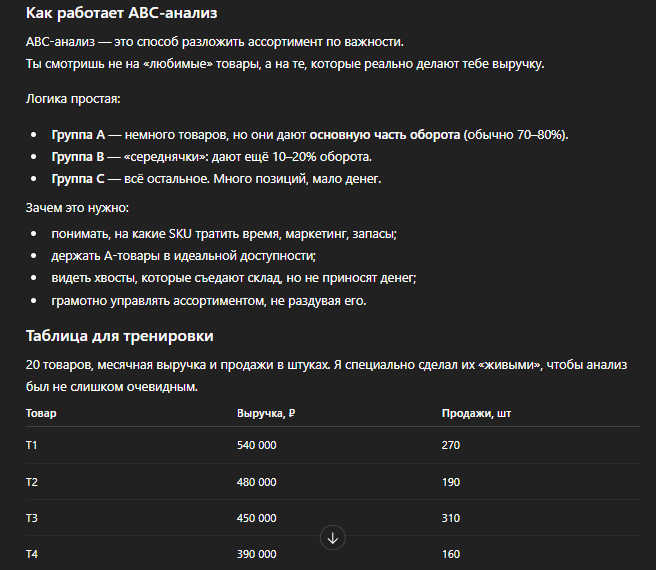Click the T2 row label
The height and width of the screenshot is (570, 656).
click(32, 482)
